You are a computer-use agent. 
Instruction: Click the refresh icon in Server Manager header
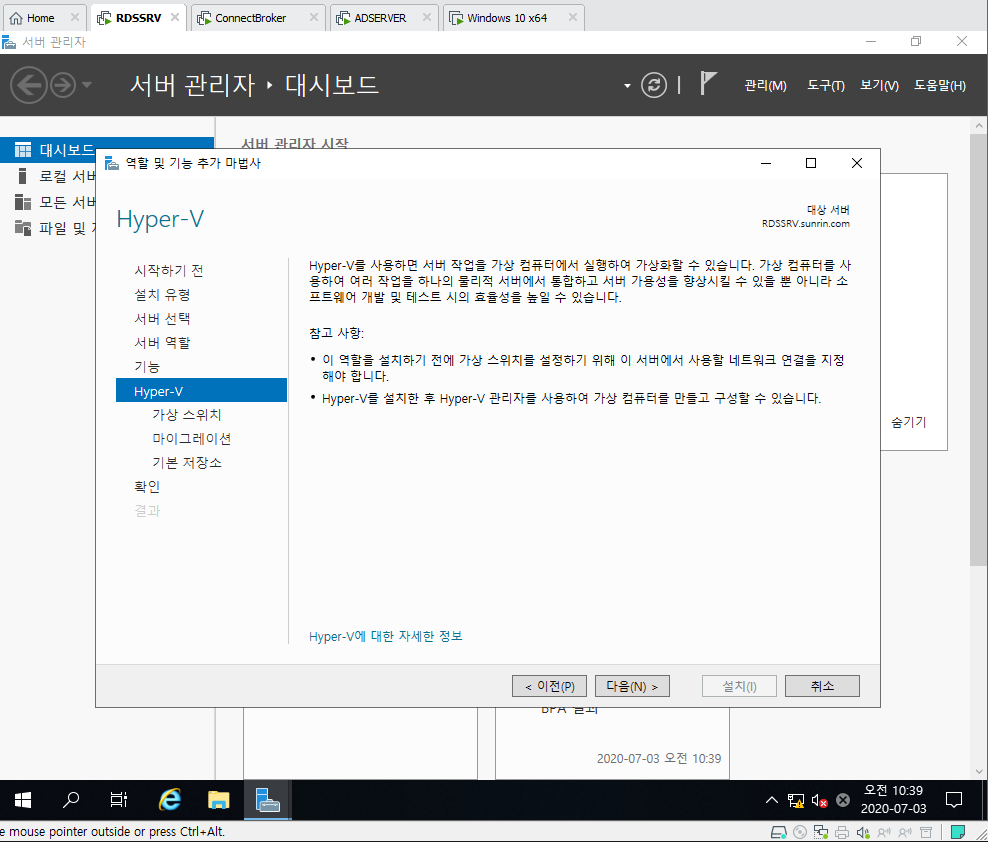coord(654,85)
